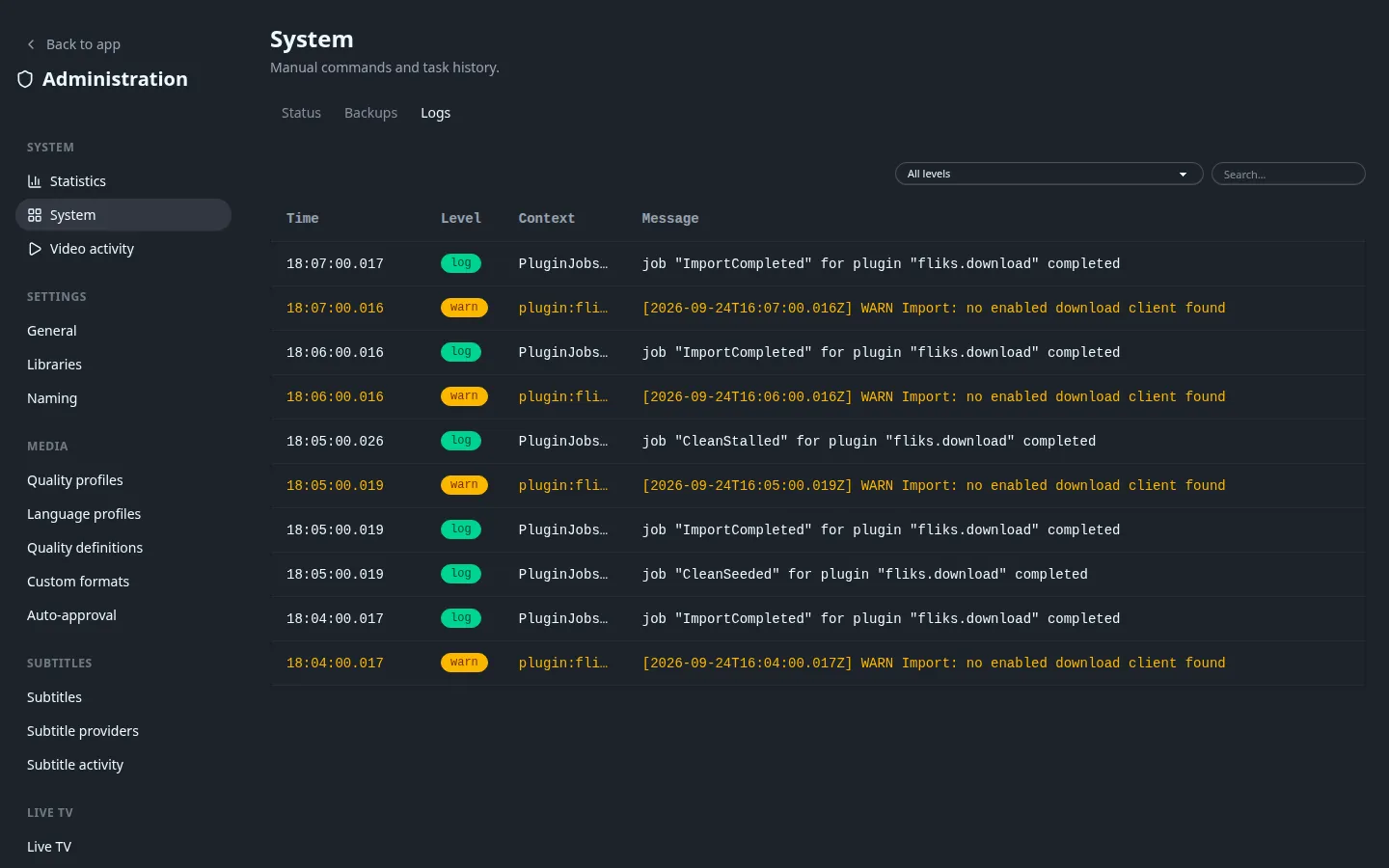Click the warning message dated 16:05:00.019Z
The image size is (1389, 868).
tap(934, 485)
